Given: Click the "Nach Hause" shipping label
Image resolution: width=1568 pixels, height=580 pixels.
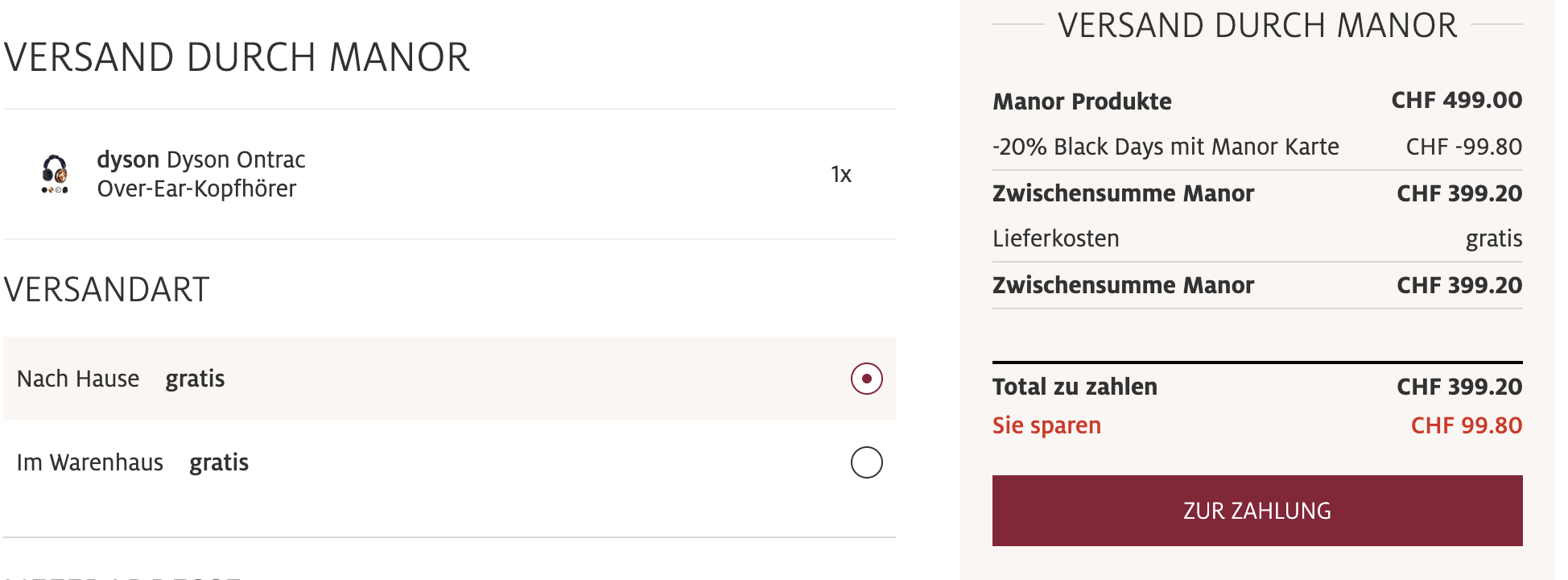Looking at the screenshot, I should 78,379.
